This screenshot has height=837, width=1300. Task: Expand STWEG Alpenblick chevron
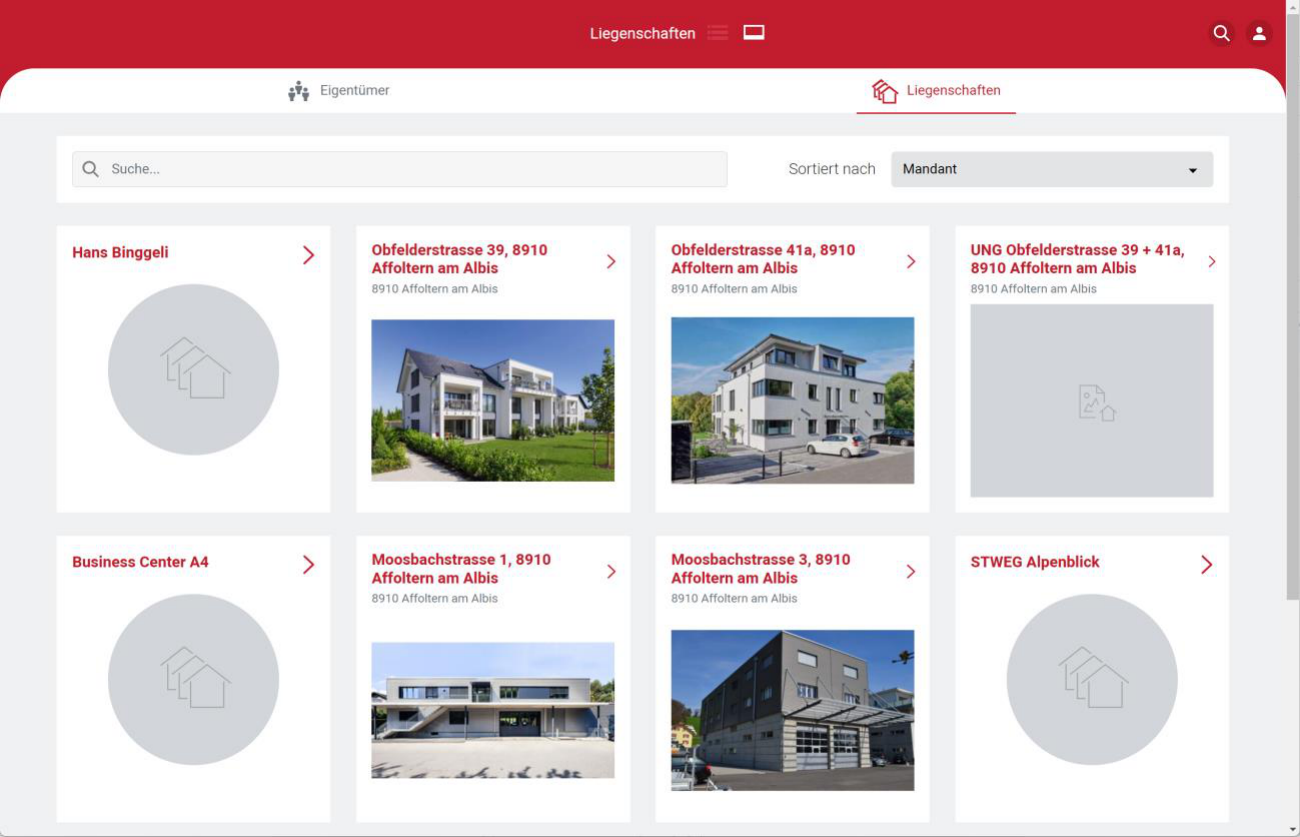coord(1206,565)
